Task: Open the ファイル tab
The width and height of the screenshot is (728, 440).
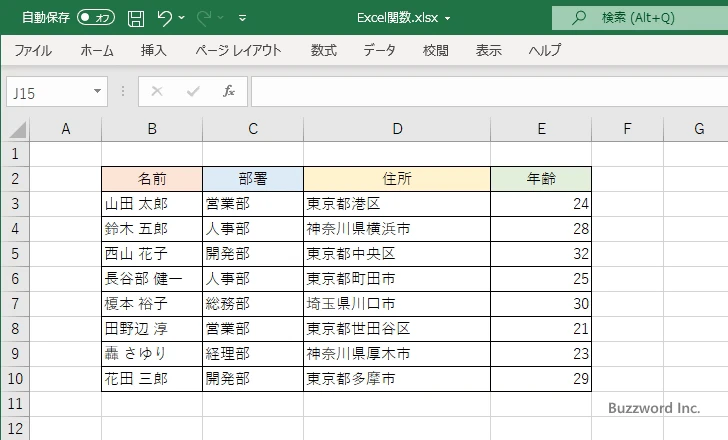Action: [33, 50]
